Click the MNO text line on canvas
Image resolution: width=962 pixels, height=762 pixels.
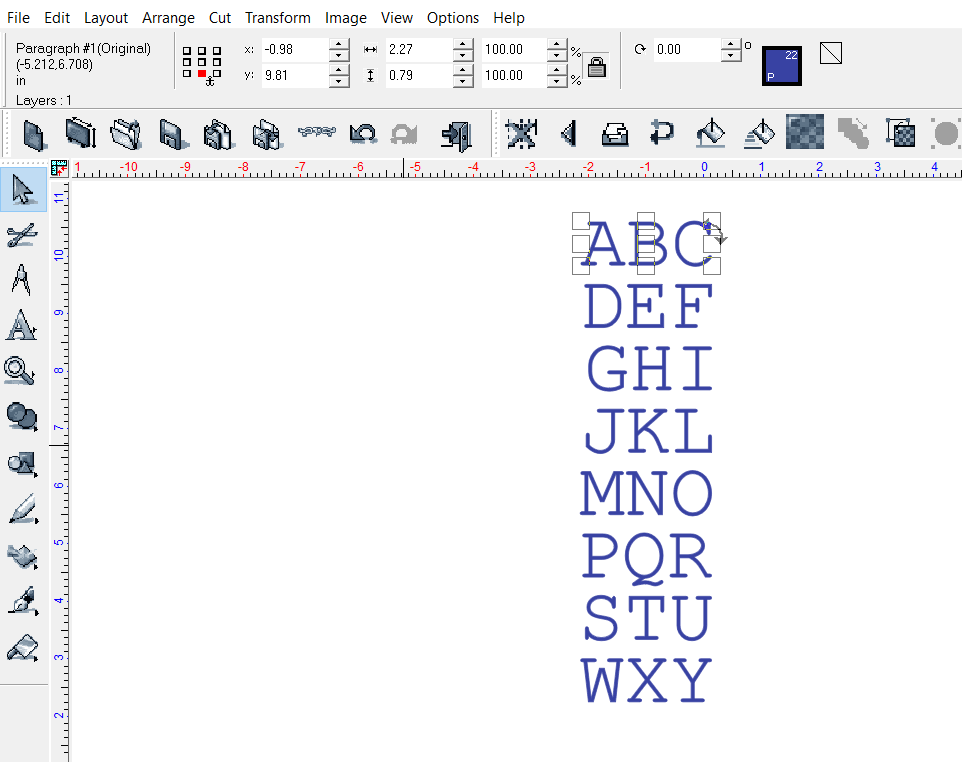(646, 494)
